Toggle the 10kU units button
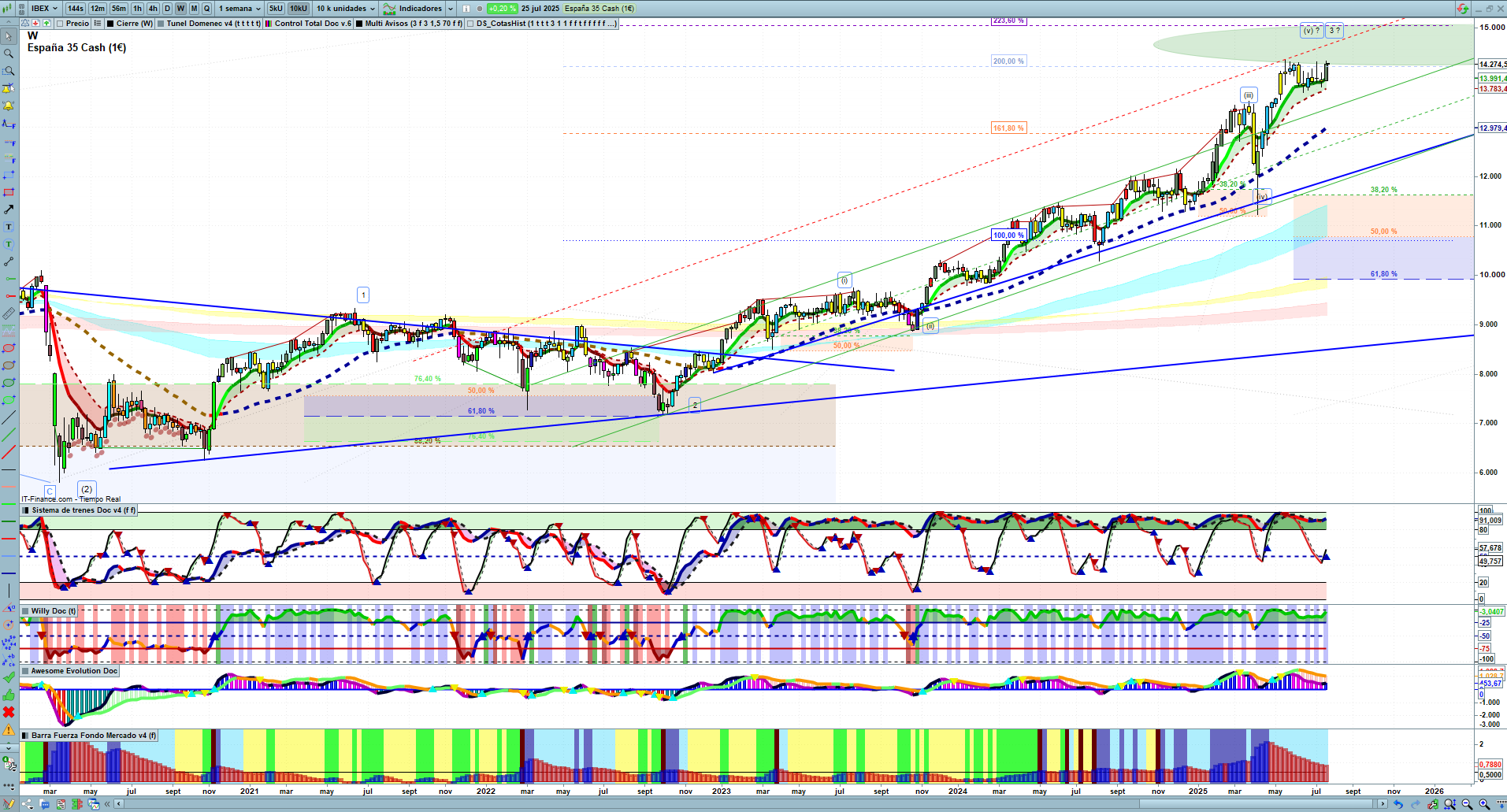Viewport: 1507px width, 812px height. coord(299,9)
